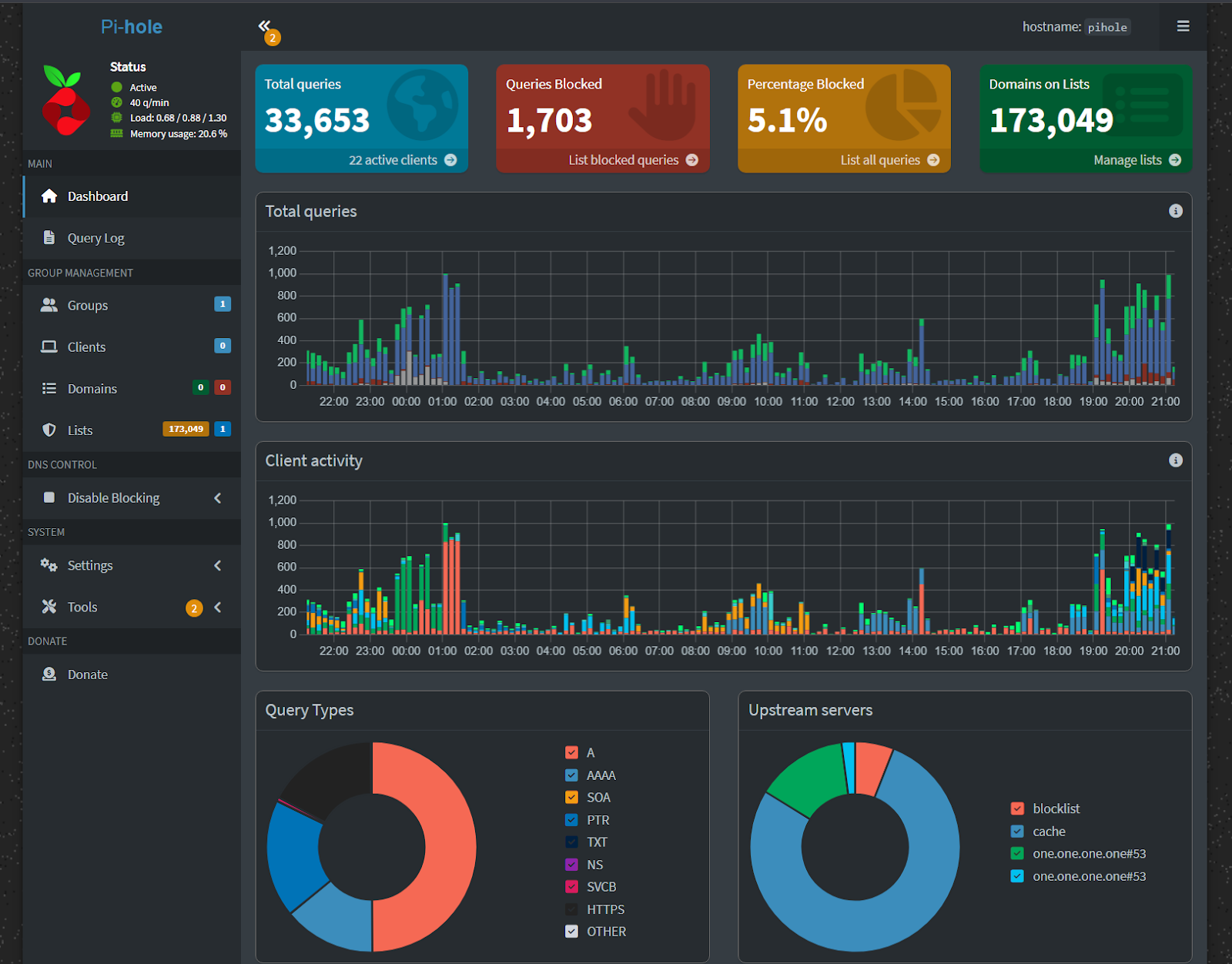This screenshot has width=1232, height=964.
Task: Click the Groups people icon
Action: coord(49,305)
